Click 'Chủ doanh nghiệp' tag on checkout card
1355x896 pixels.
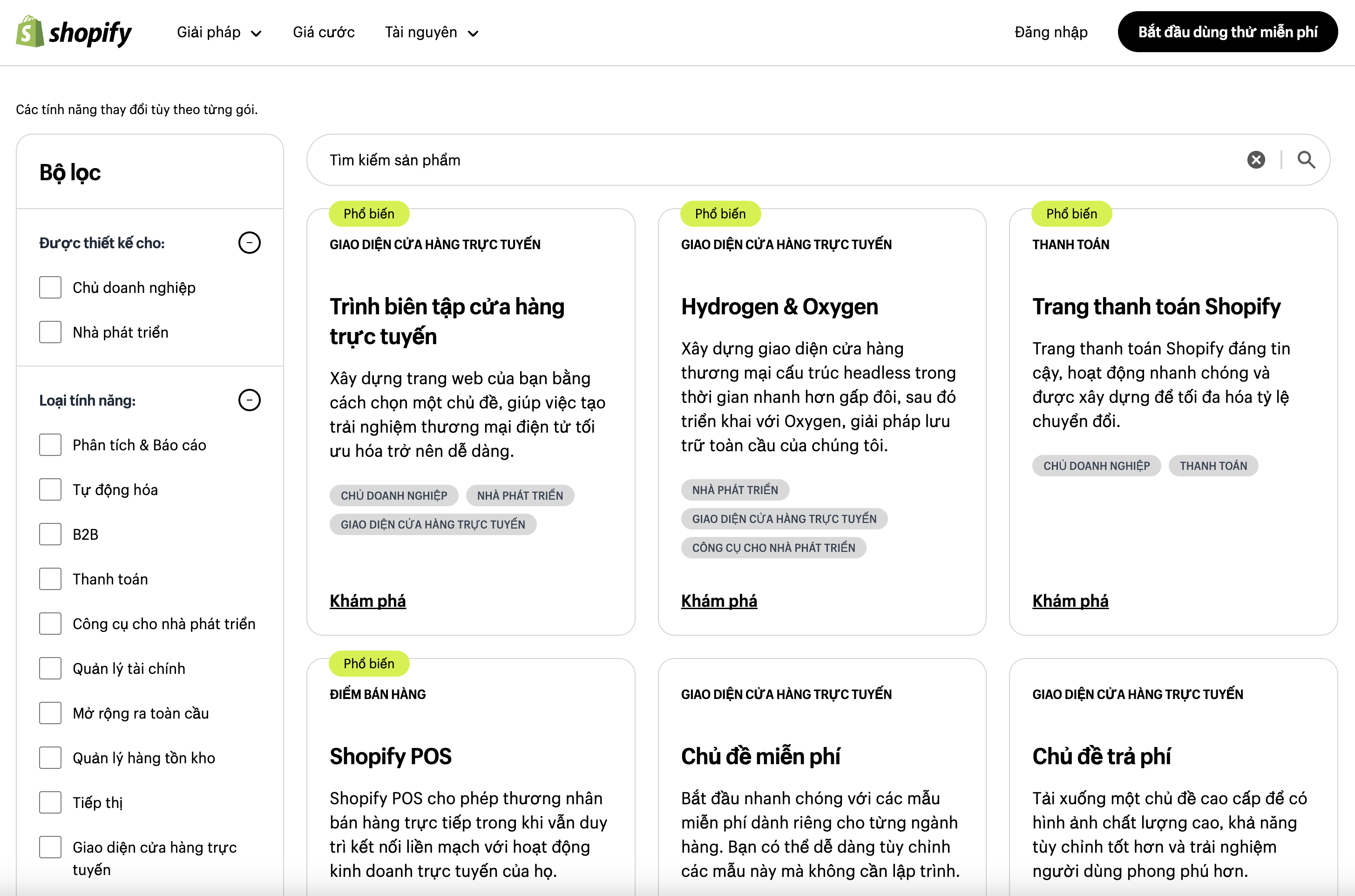(x=1096, y=466)
